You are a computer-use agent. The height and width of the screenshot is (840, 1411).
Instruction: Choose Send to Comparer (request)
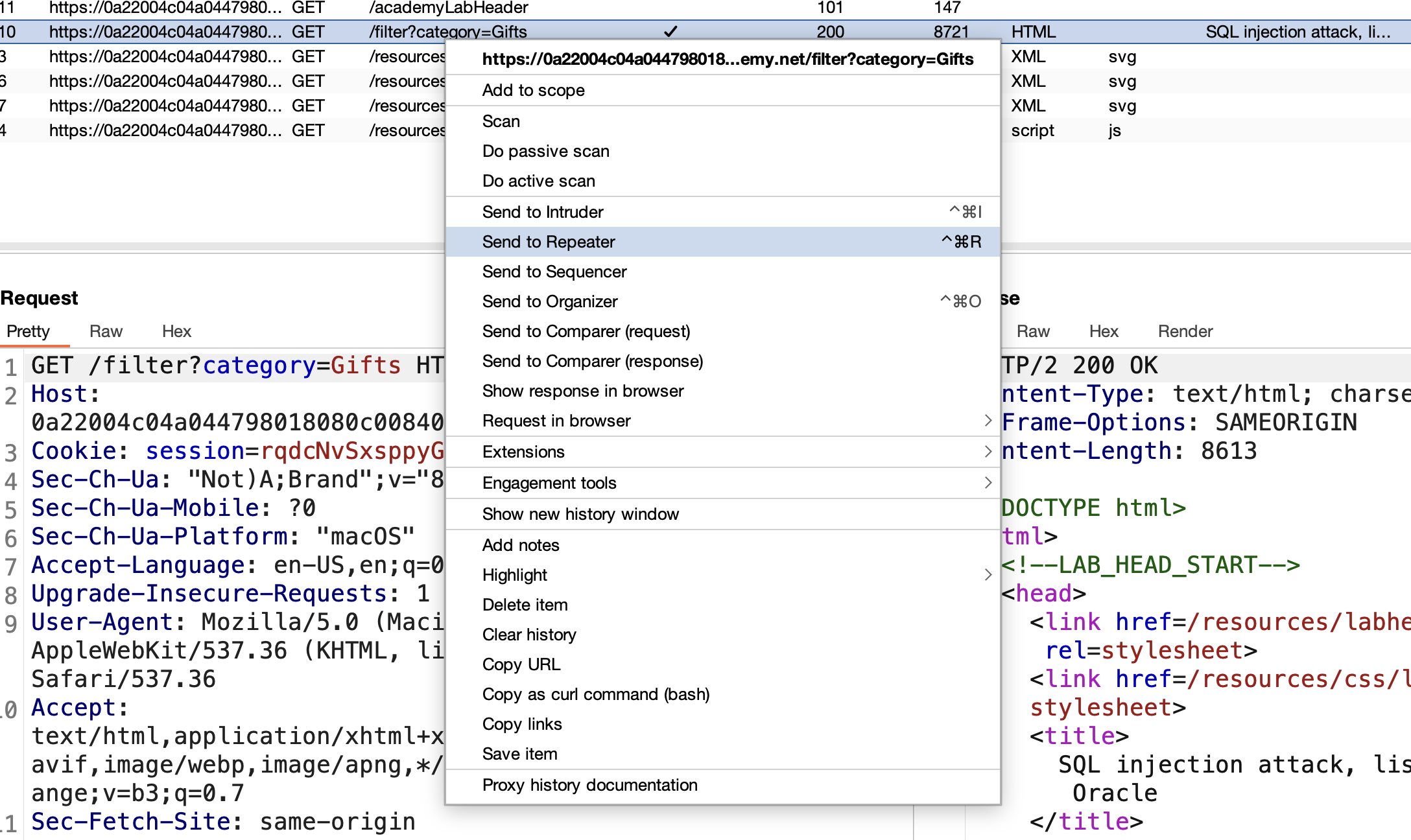coord(723,331)
